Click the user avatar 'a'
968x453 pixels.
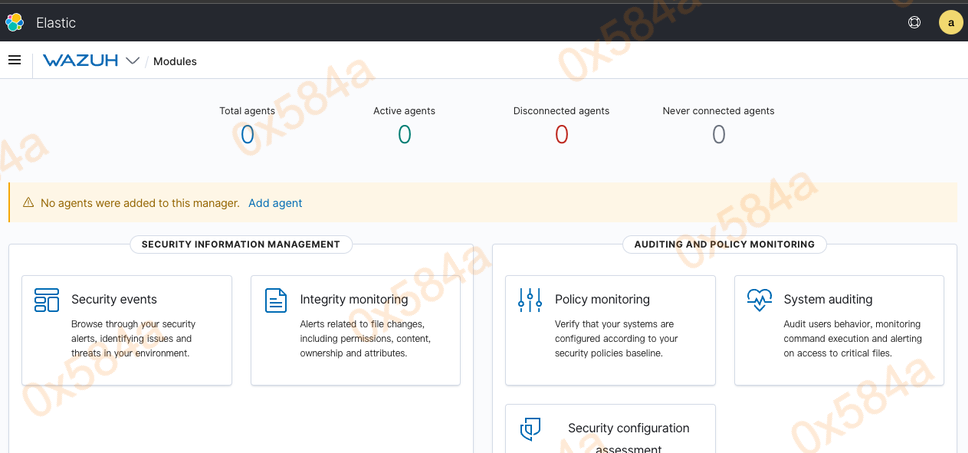(950, 22)
